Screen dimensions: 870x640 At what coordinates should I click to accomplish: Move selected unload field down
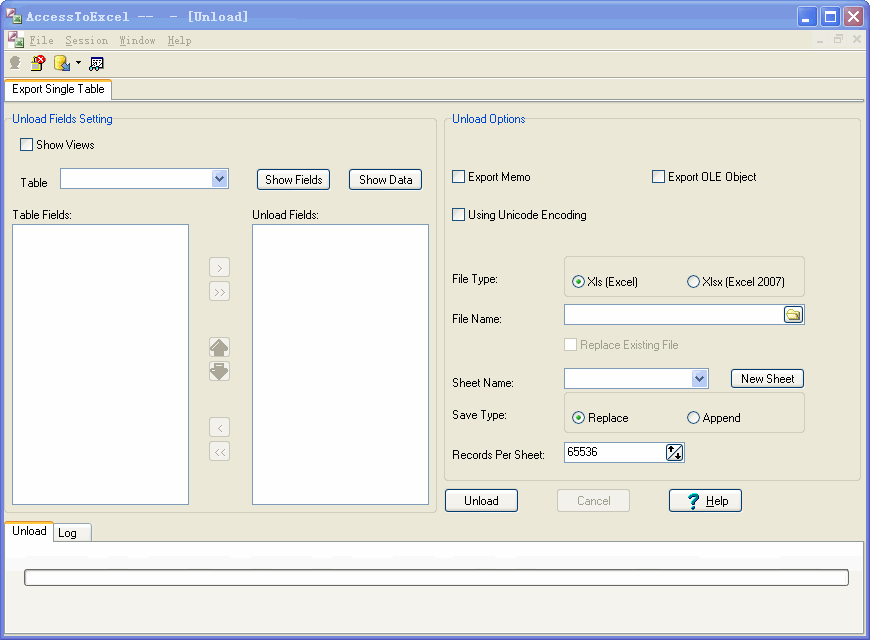pyautogui.click(x=219, y=371)
